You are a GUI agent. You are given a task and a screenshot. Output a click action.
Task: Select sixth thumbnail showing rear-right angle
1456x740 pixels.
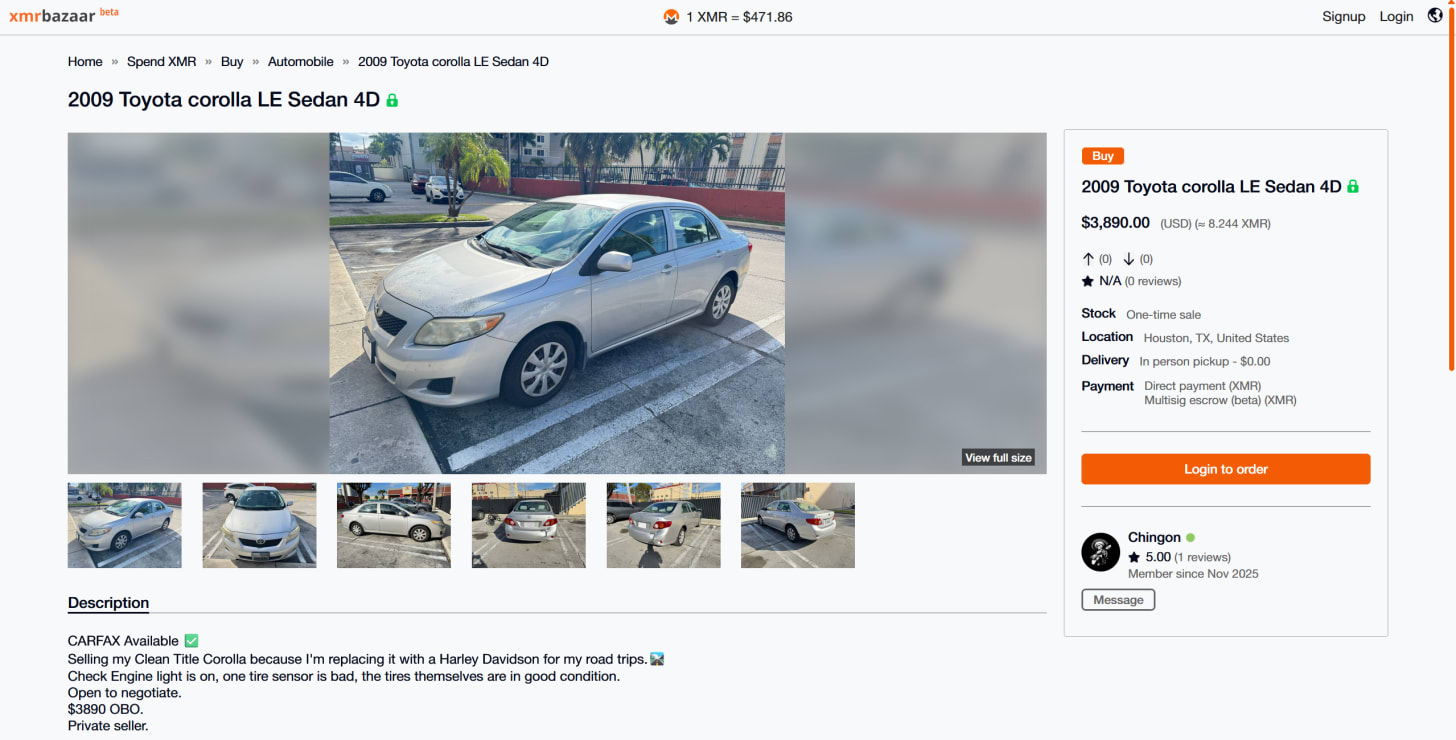tap(798, 525)
